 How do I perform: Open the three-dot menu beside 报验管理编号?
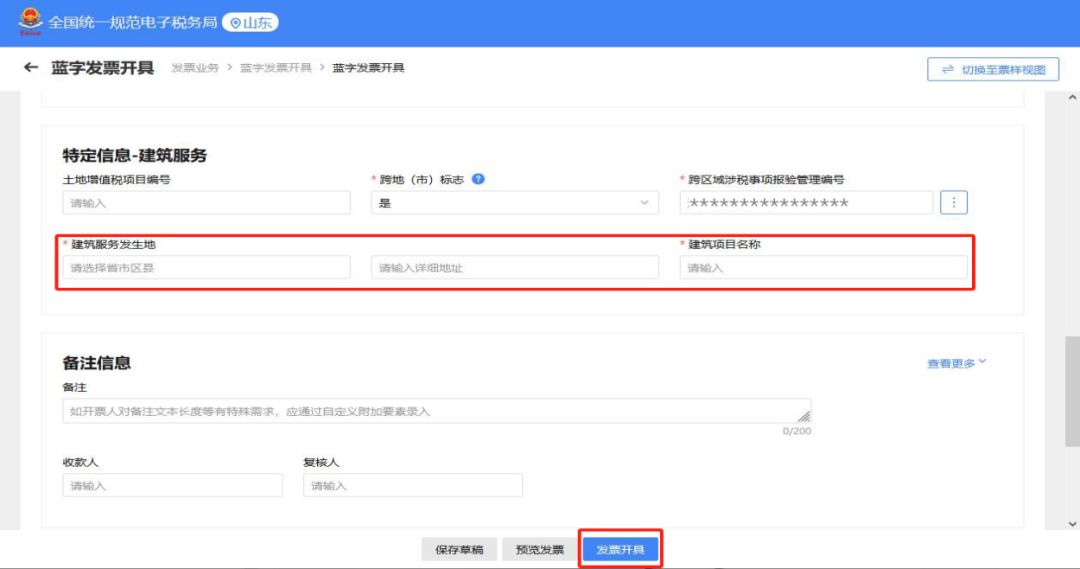954,203
